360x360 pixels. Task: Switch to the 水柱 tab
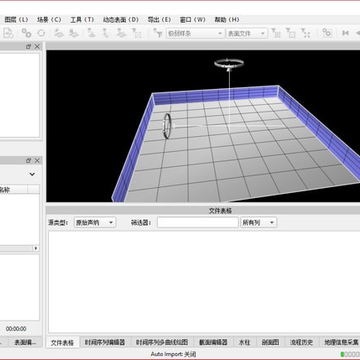245,342
